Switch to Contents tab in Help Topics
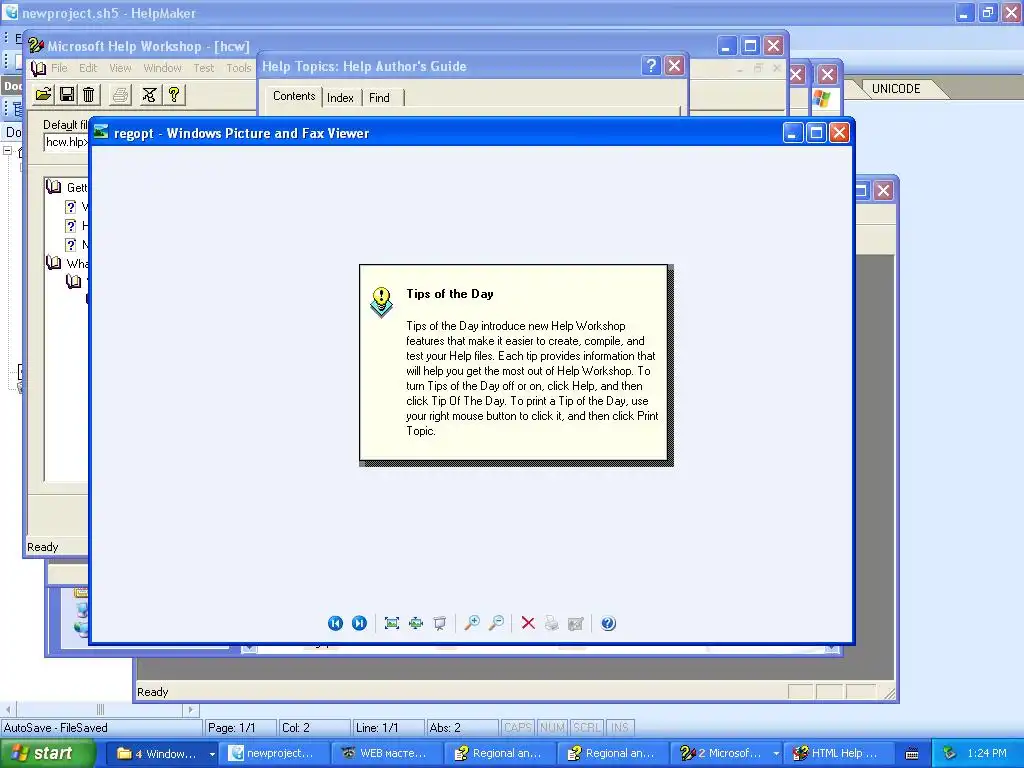Viewport: 1024px width, 768px height. [294, 96]
